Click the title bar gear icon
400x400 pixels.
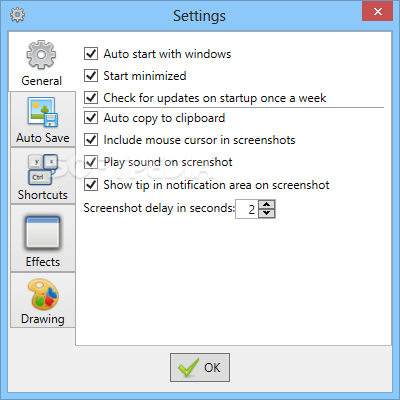pyautogui.click(x=17, y=15)
